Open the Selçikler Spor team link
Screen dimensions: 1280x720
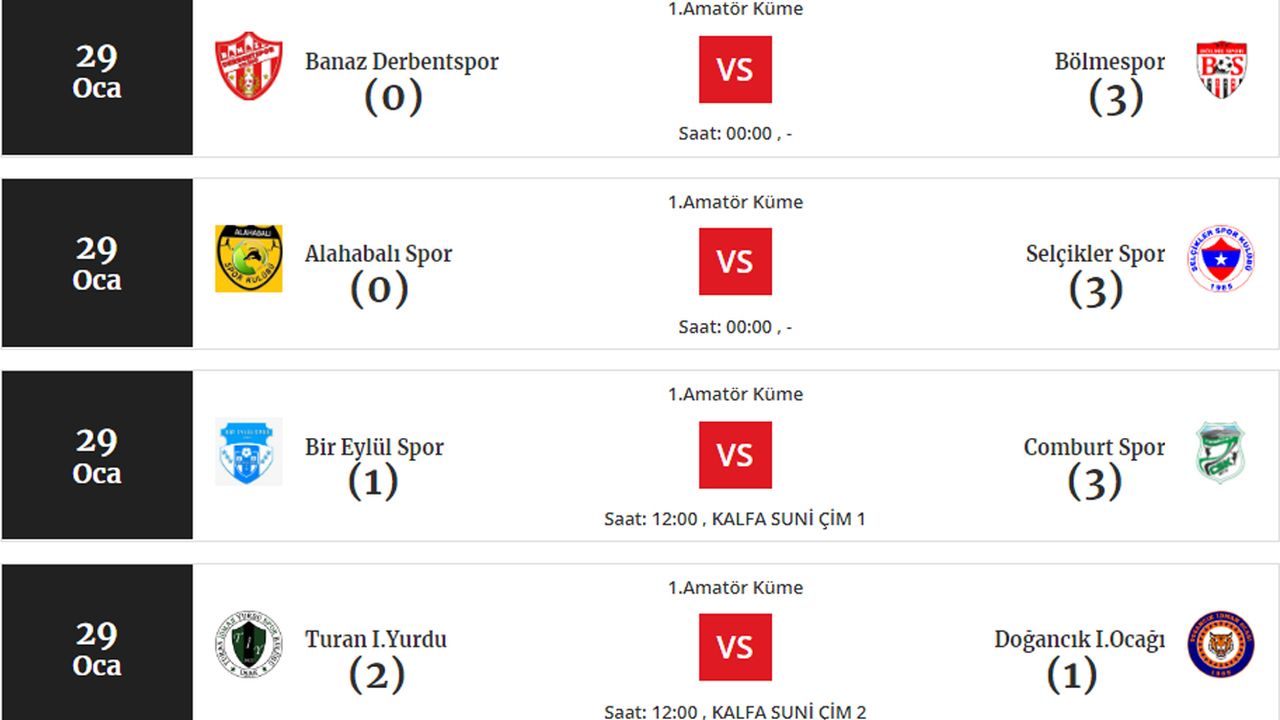coord(1095,254)
